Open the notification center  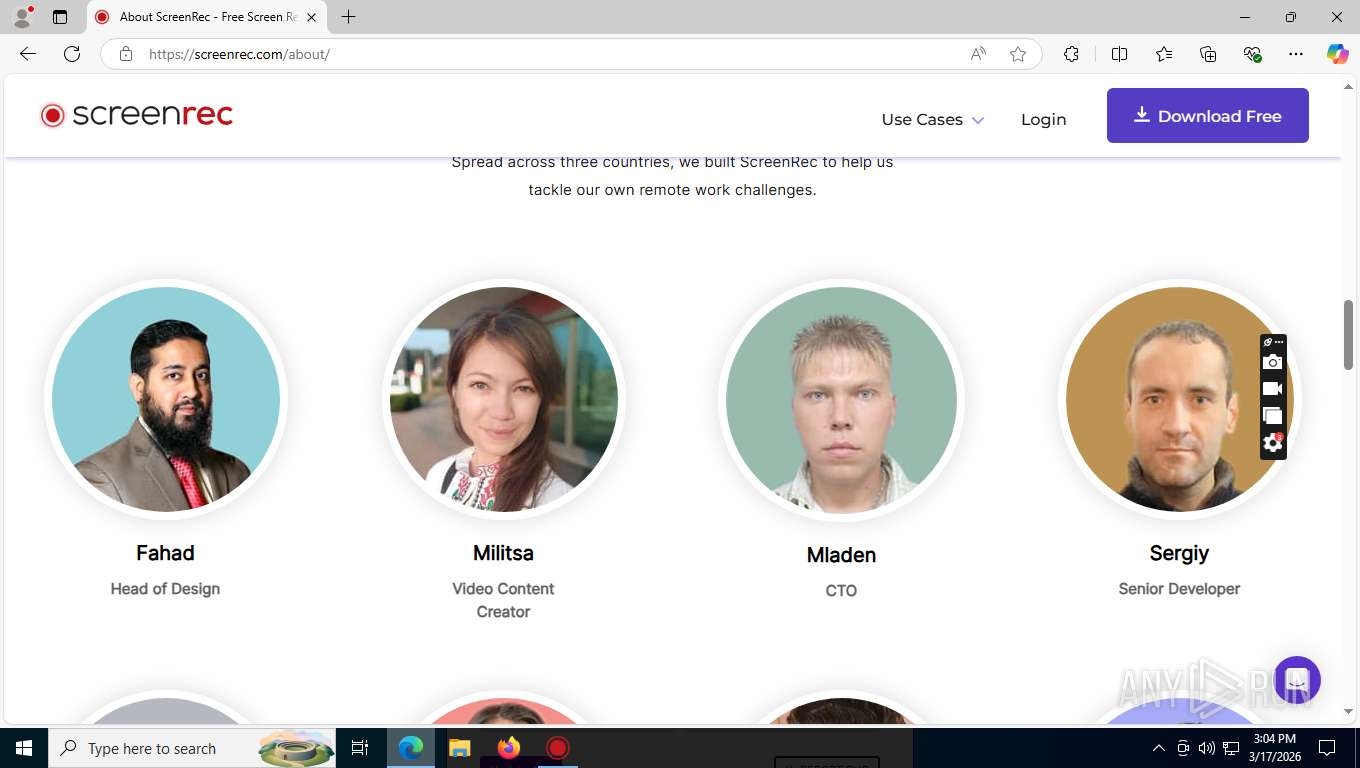1327,748
